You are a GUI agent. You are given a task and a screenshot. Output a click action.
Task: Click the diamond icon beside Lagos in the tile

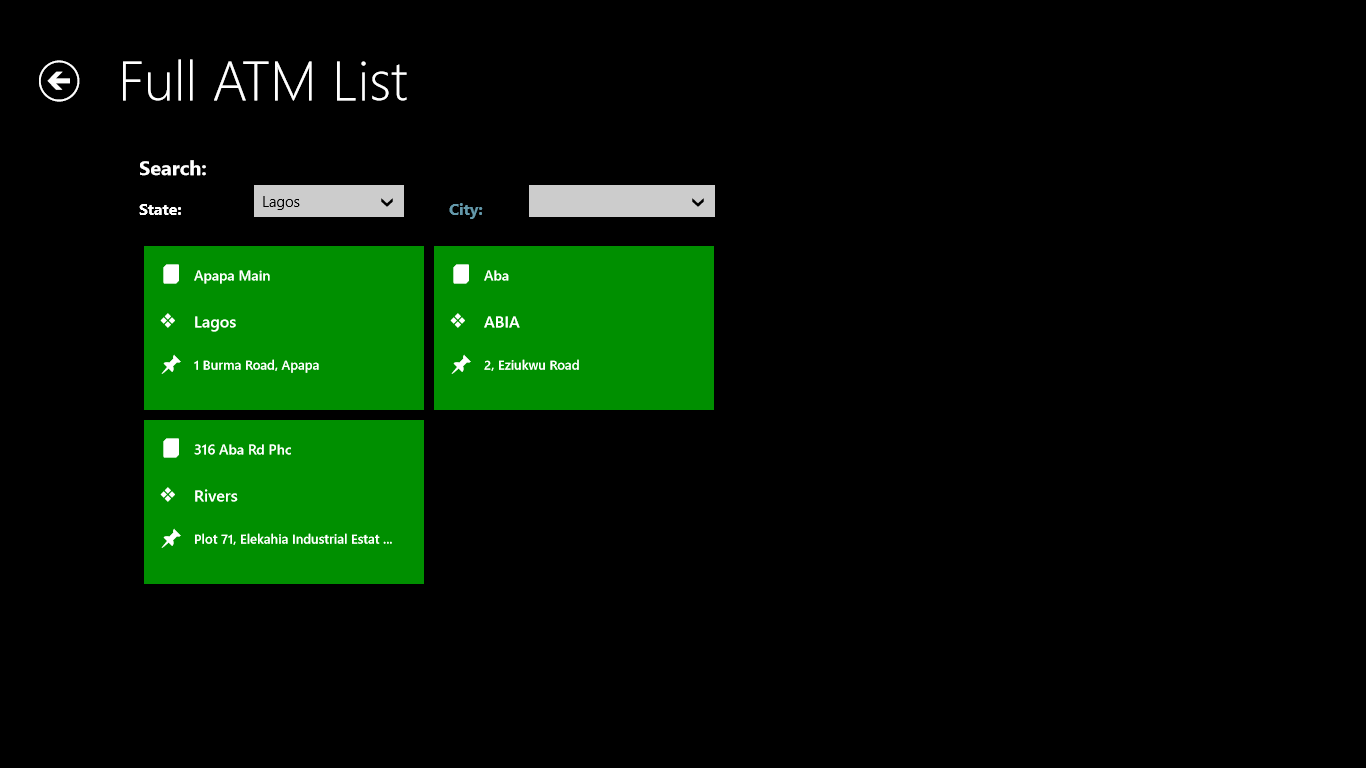168,321
